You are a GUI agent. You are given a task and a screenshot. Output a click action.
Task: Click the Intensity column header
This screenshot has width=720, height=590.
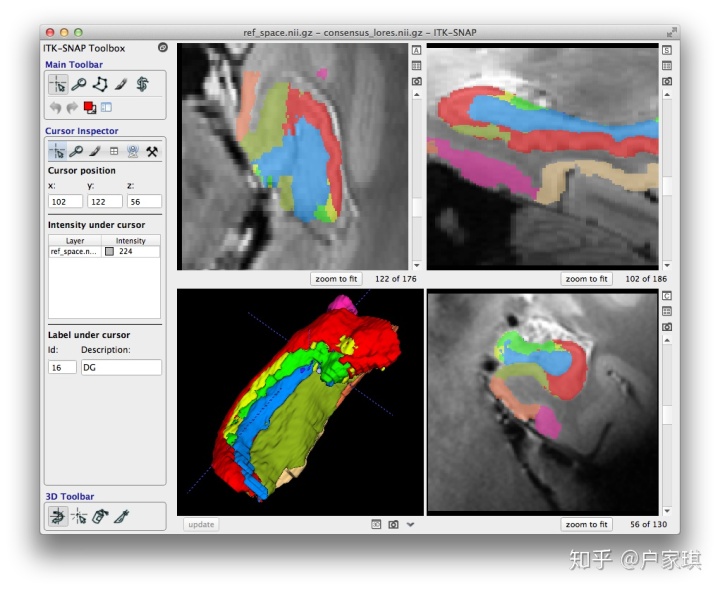(131, 241)
